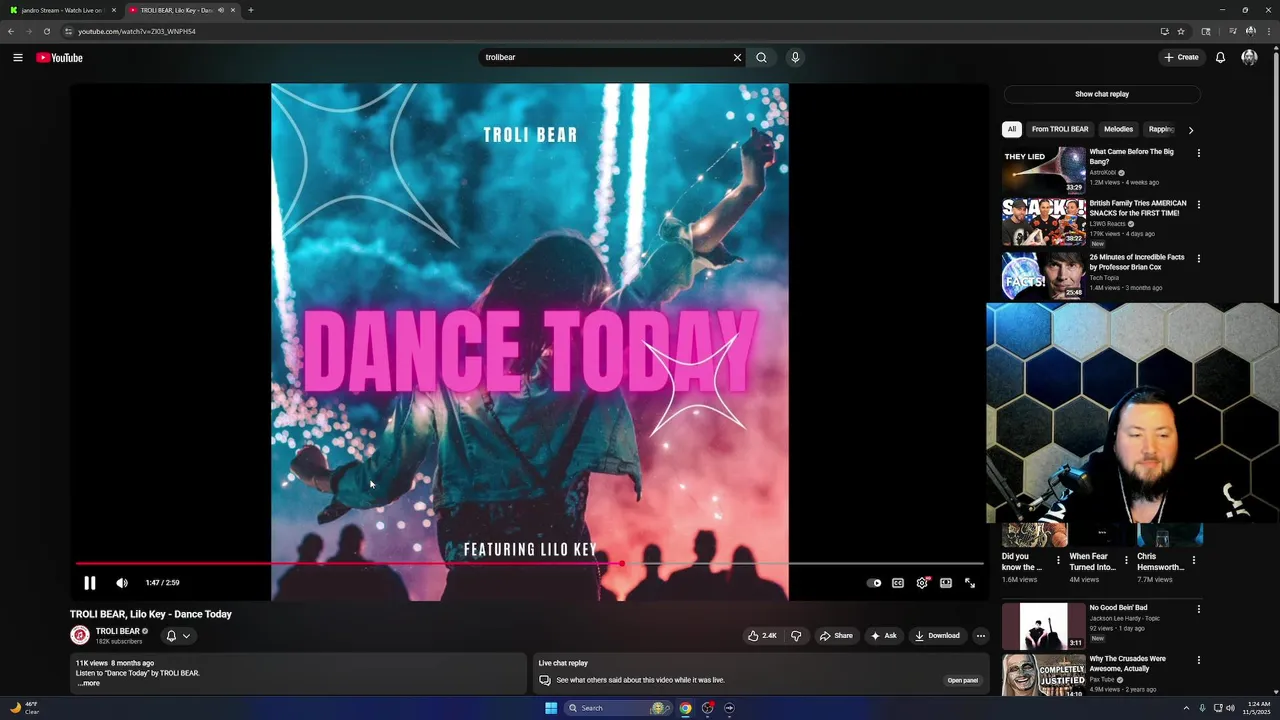Open Chrome from the taskbar

pos(685,708)
